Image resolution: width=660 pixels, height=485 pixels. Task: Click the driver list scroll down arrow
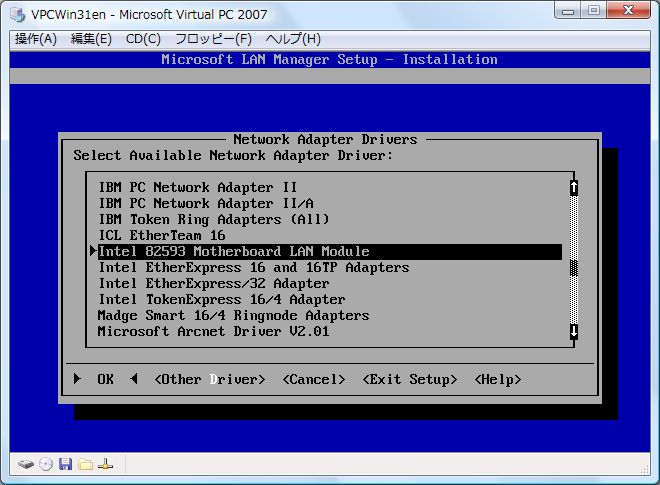574,331
